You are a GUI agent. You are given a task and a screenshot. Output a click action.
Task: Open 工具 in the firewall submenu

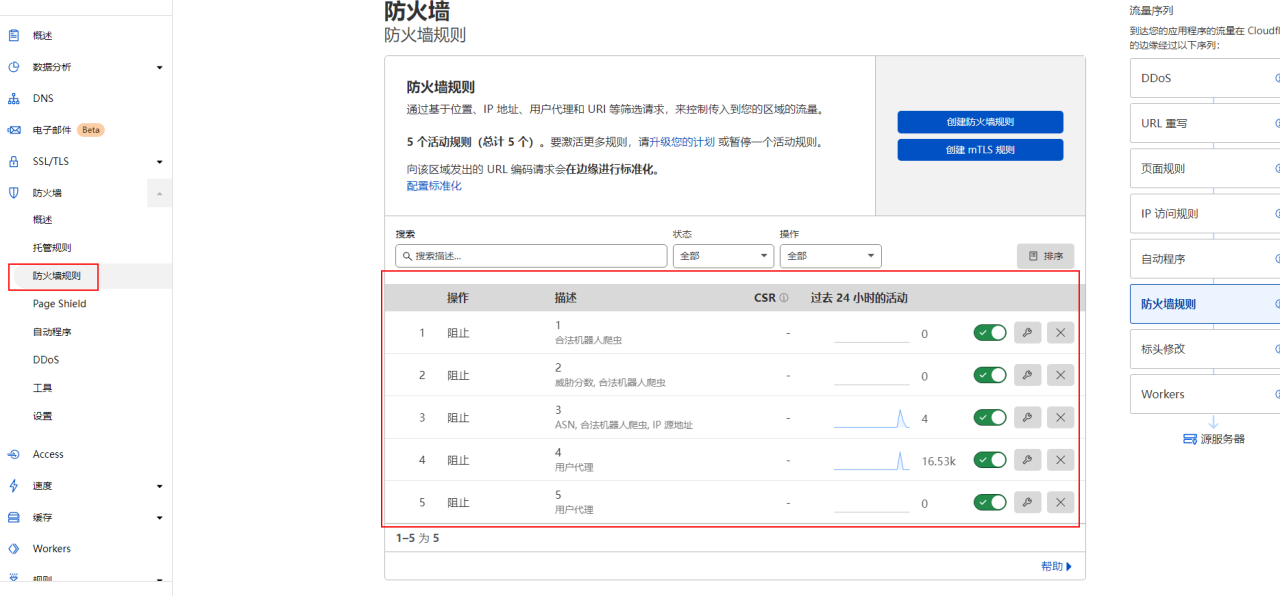click(x=42, y=388)
